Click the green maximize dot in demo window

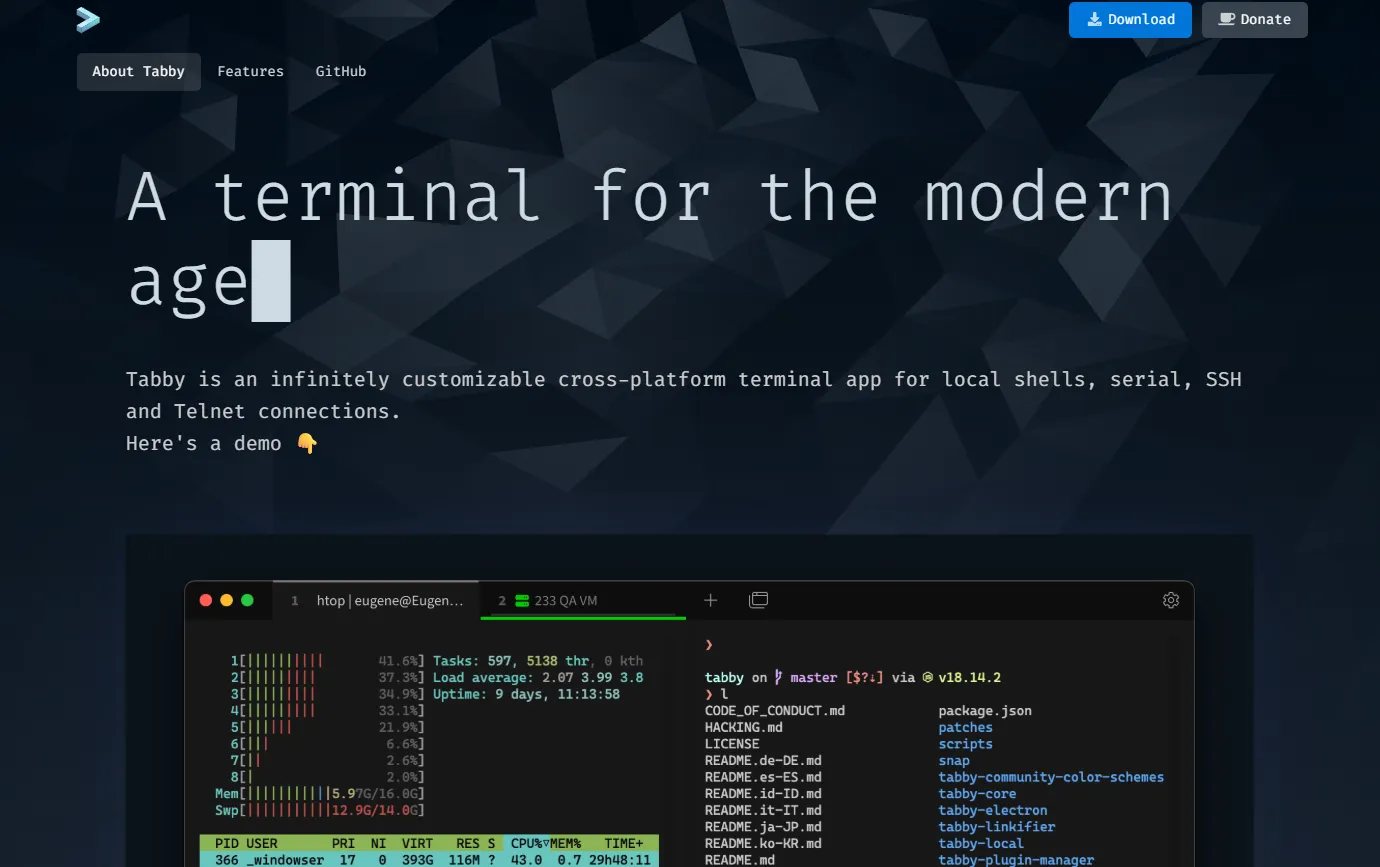(248, 600)
